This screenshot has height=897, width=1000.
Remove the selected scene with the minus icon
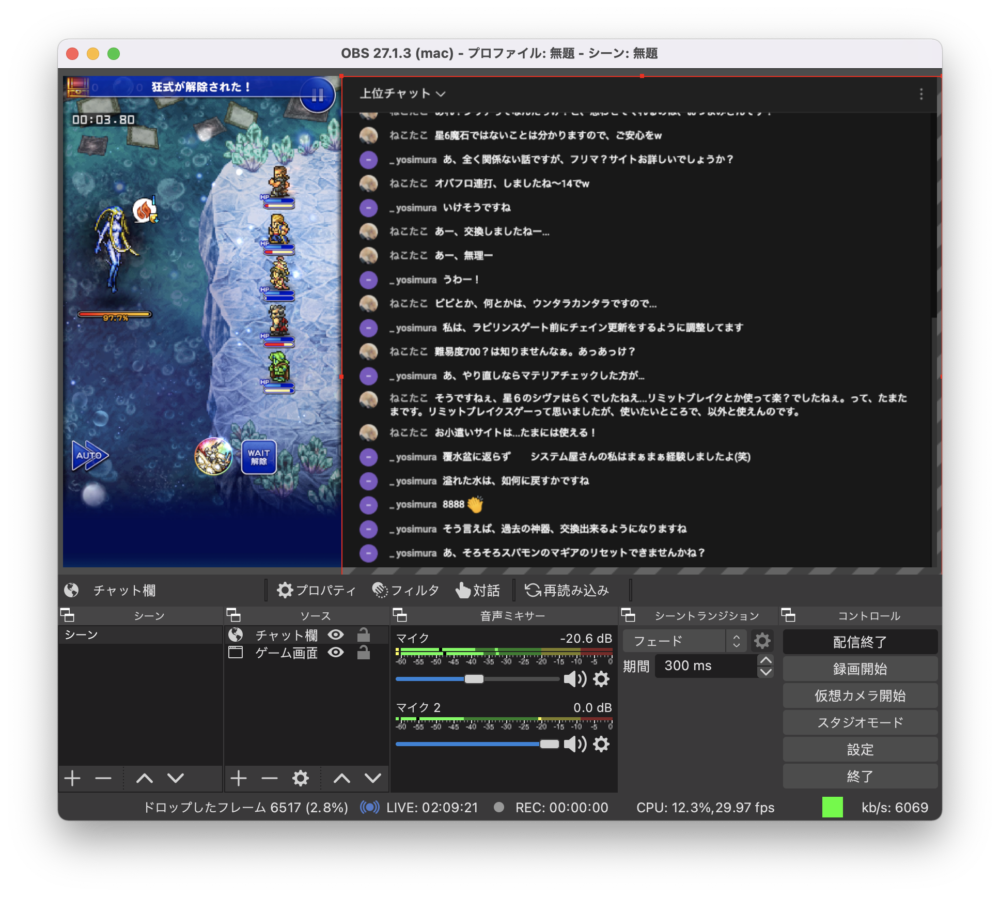click(x=103, y=778)
